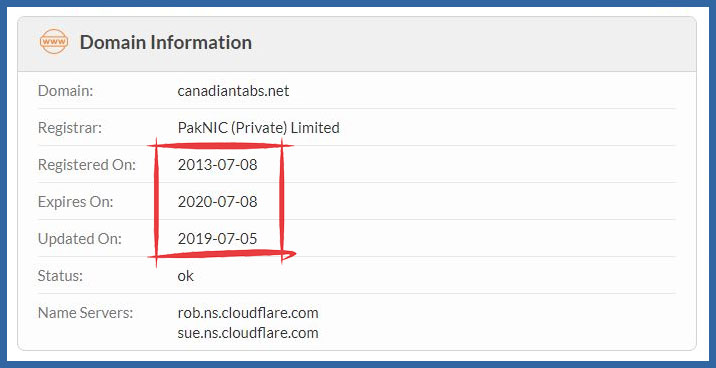This screenshot has height=368, width=716.
Task: Click the Name Servers: label
Action: (85, 313)
